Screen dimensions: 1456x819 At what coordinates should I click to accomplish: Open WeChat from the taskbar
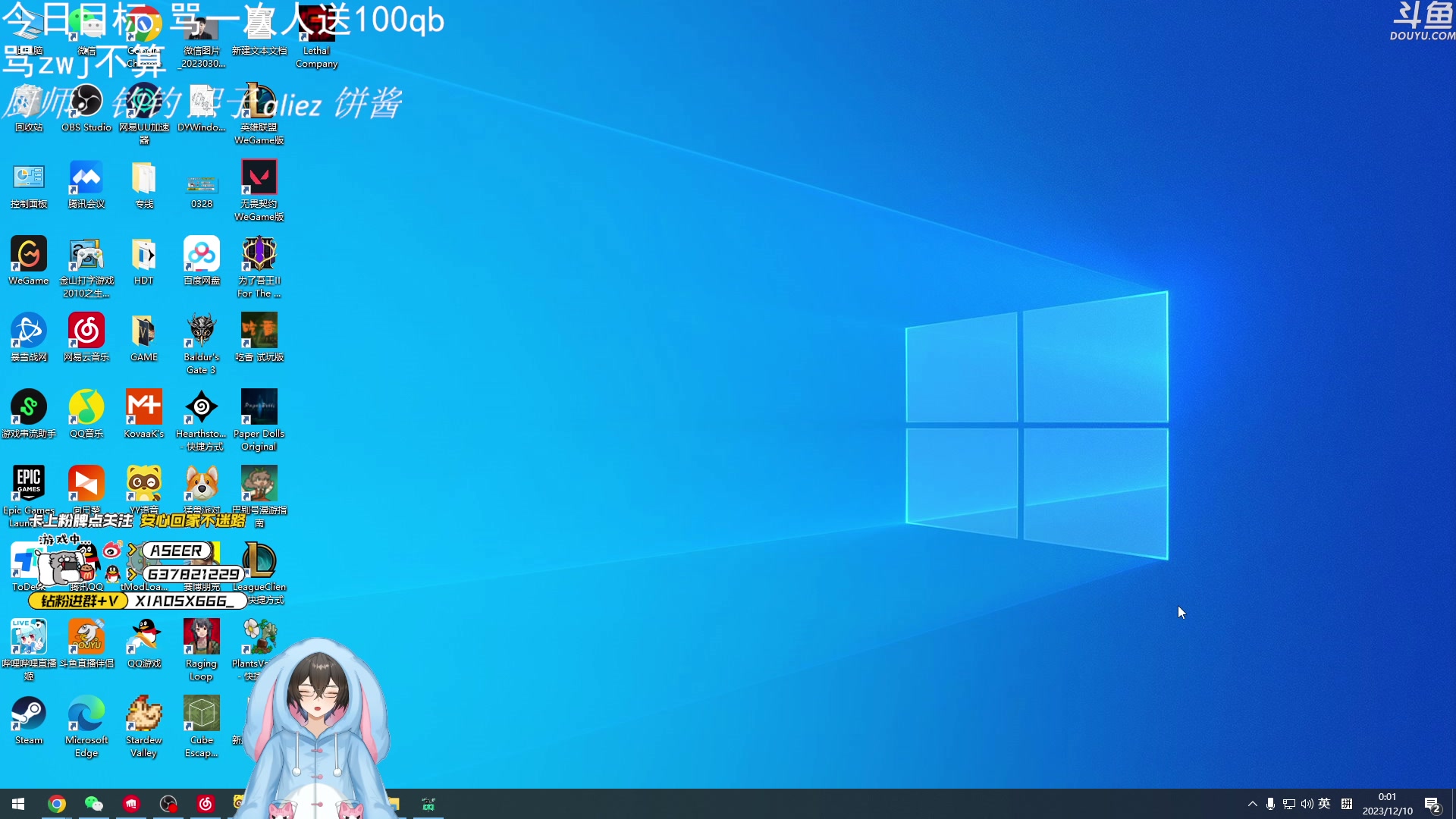(94, 804)
